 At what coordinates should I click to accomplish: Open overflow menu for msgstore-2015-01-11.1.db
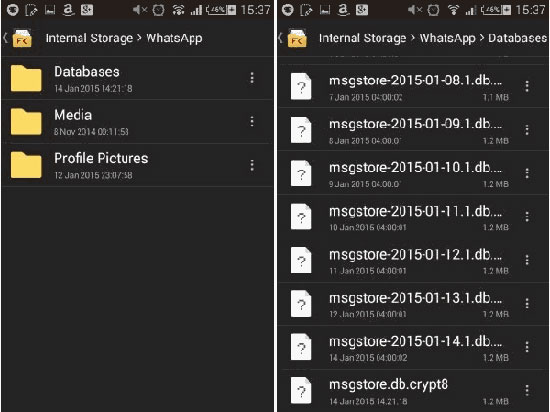pos(527,217)
